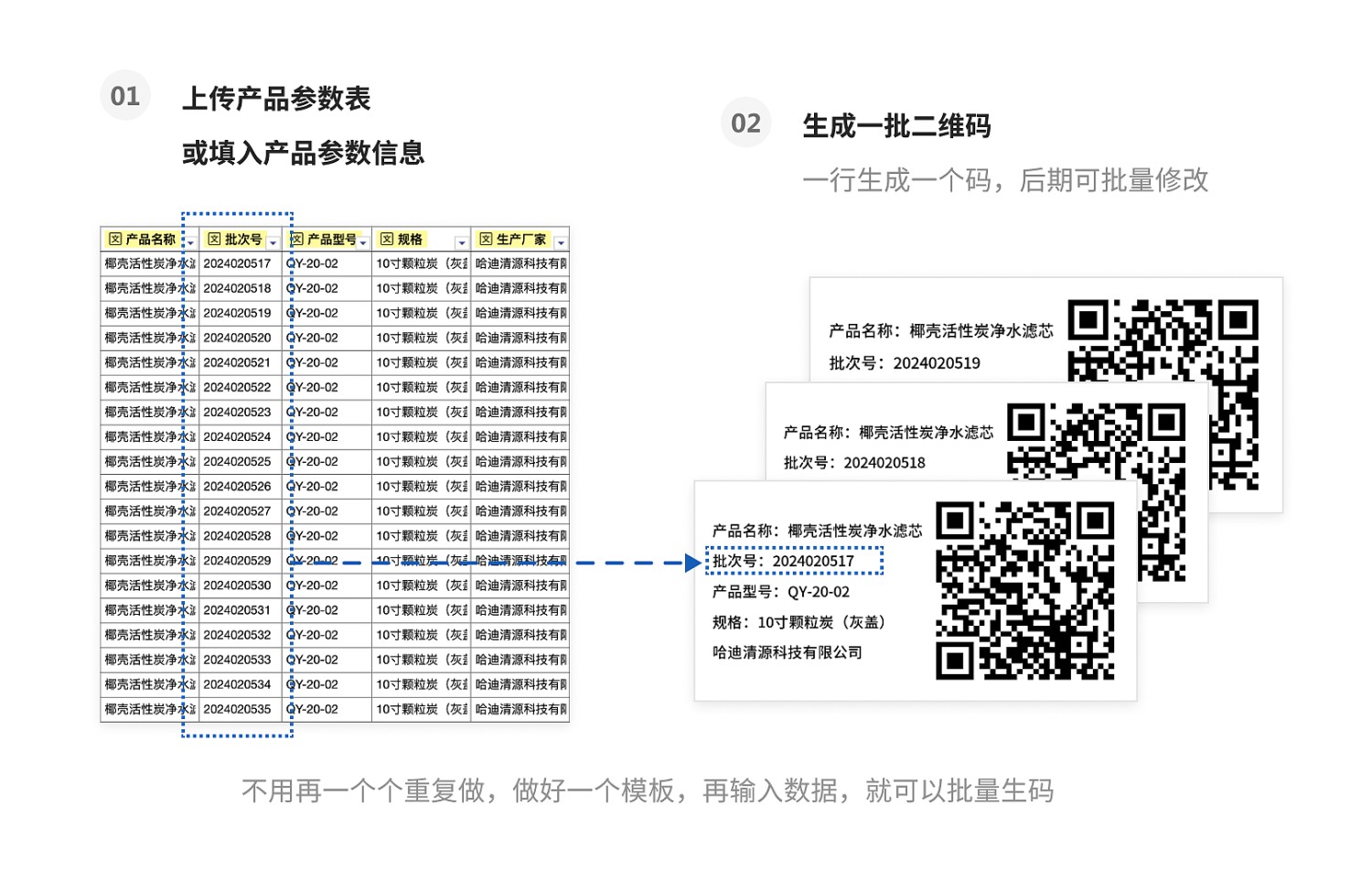Open the 产品名称 column filter dropdown
1372x881 pixels.
190,242
